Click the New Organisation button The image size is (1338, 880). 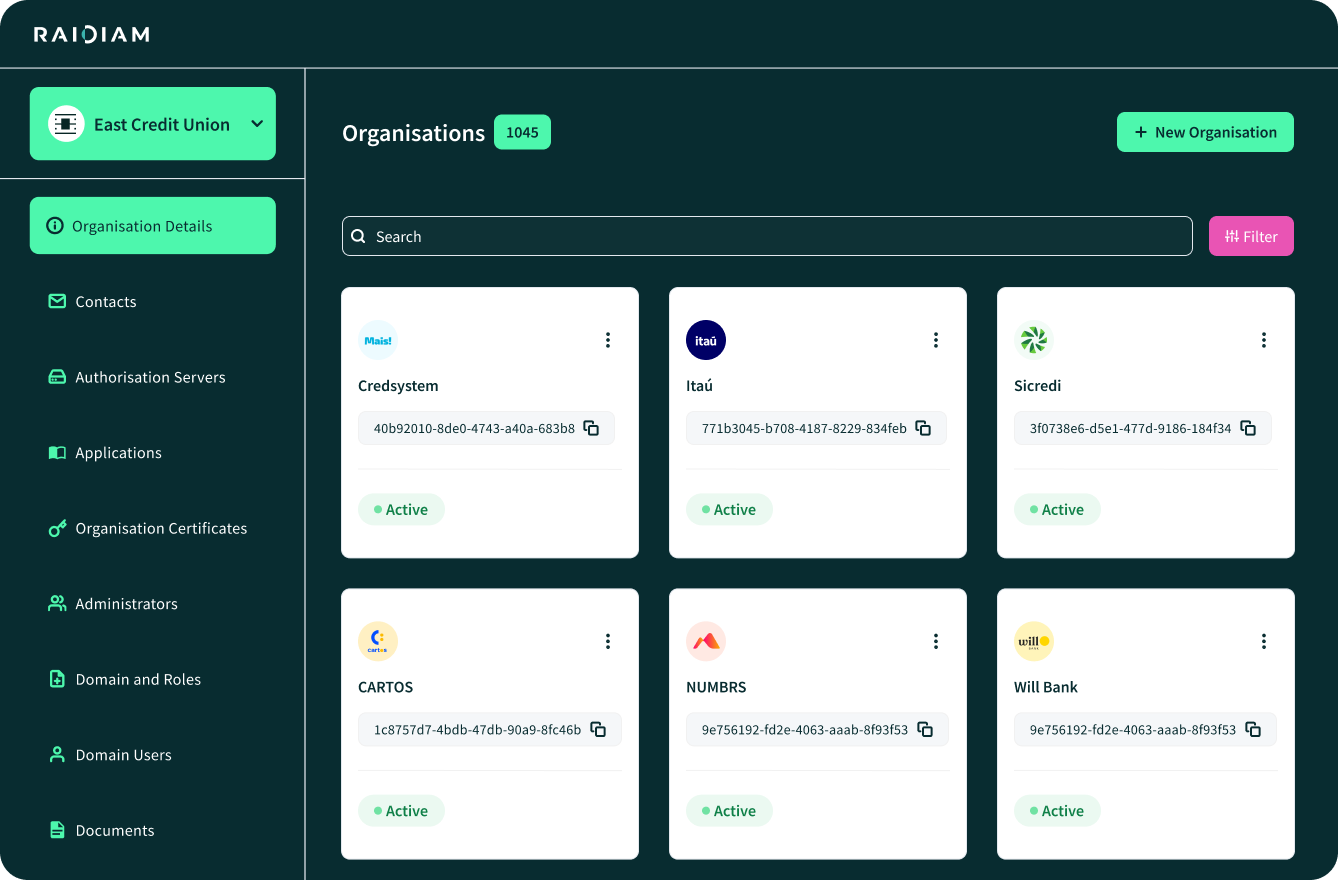coord(1204,132)
